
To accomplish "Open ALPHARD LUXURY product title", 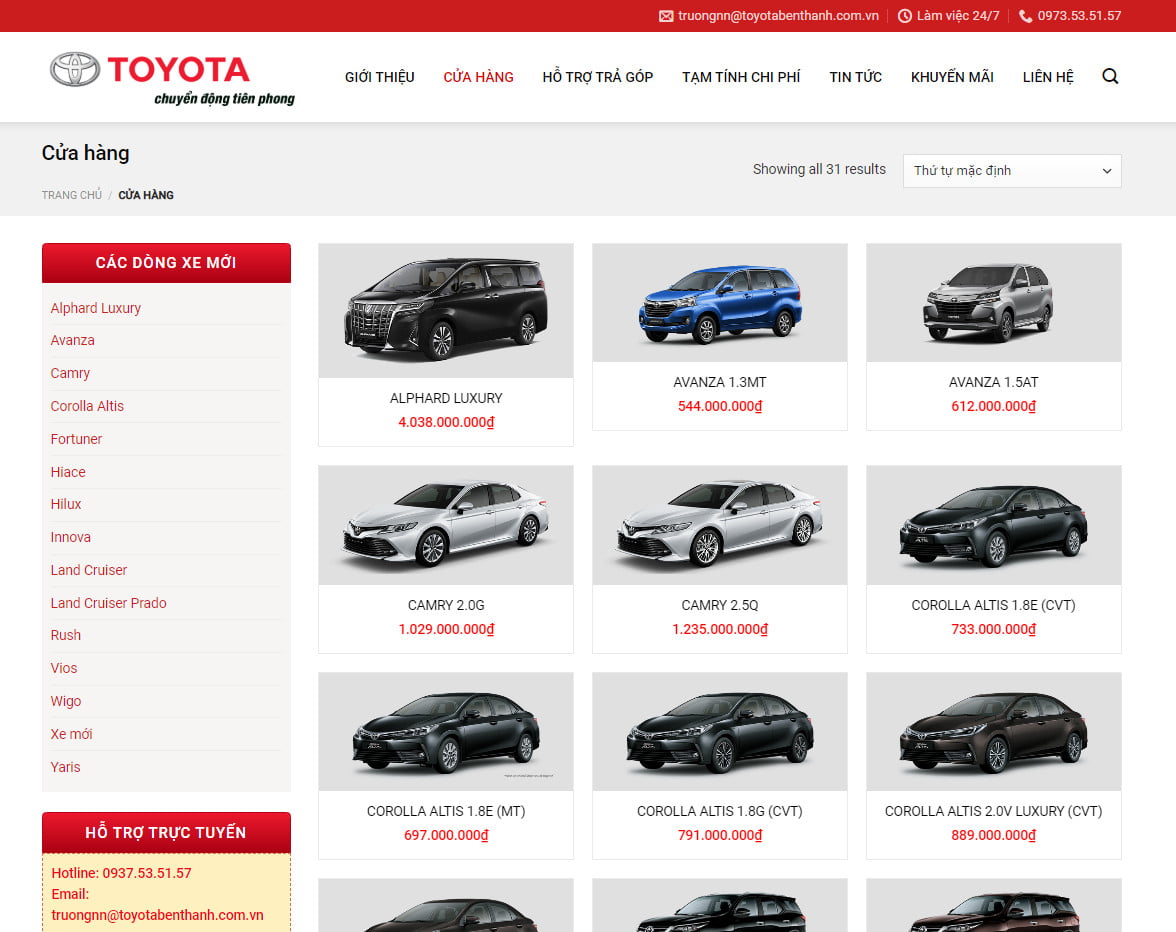I will pyautogui.click(x=446, y=399).
